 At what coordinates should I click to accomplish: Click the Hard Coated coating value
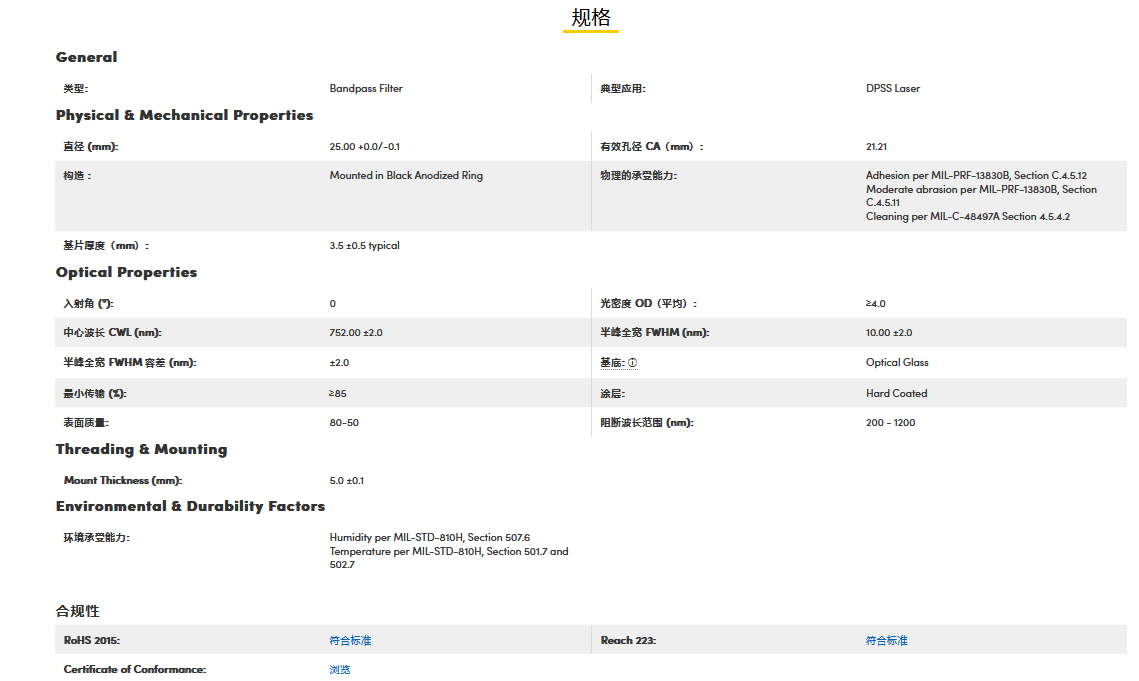(x=896, y=393)
